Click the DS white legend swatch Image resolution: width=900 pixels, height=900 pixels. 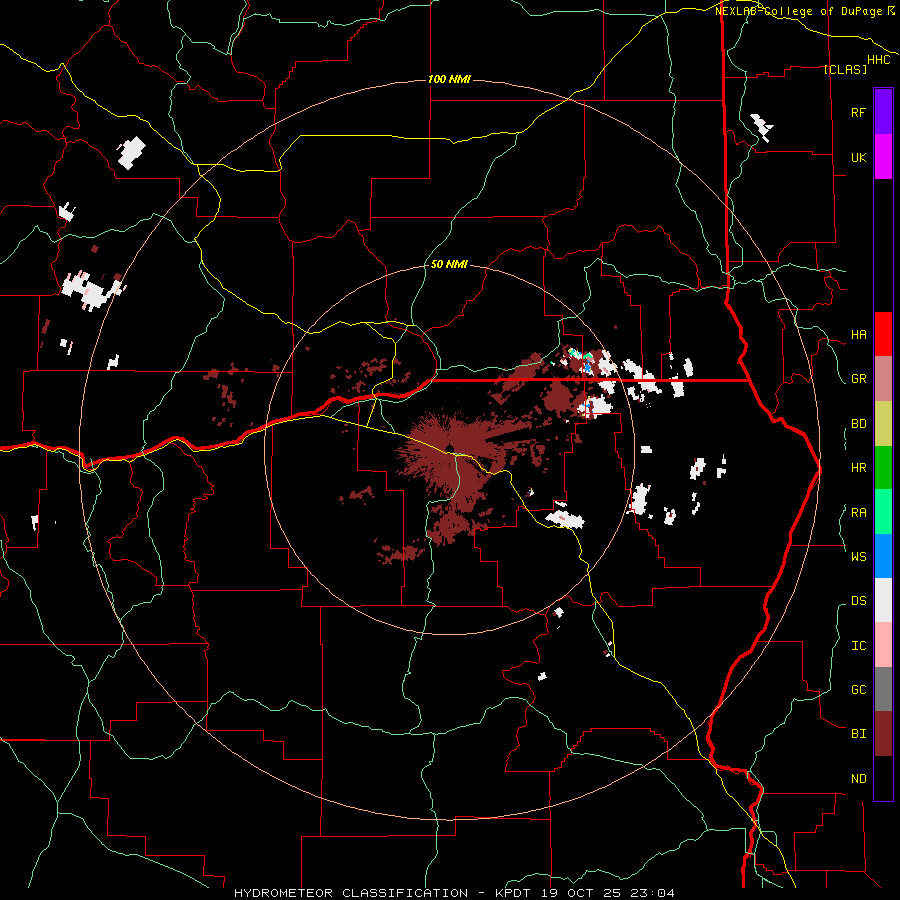[883, 600]
